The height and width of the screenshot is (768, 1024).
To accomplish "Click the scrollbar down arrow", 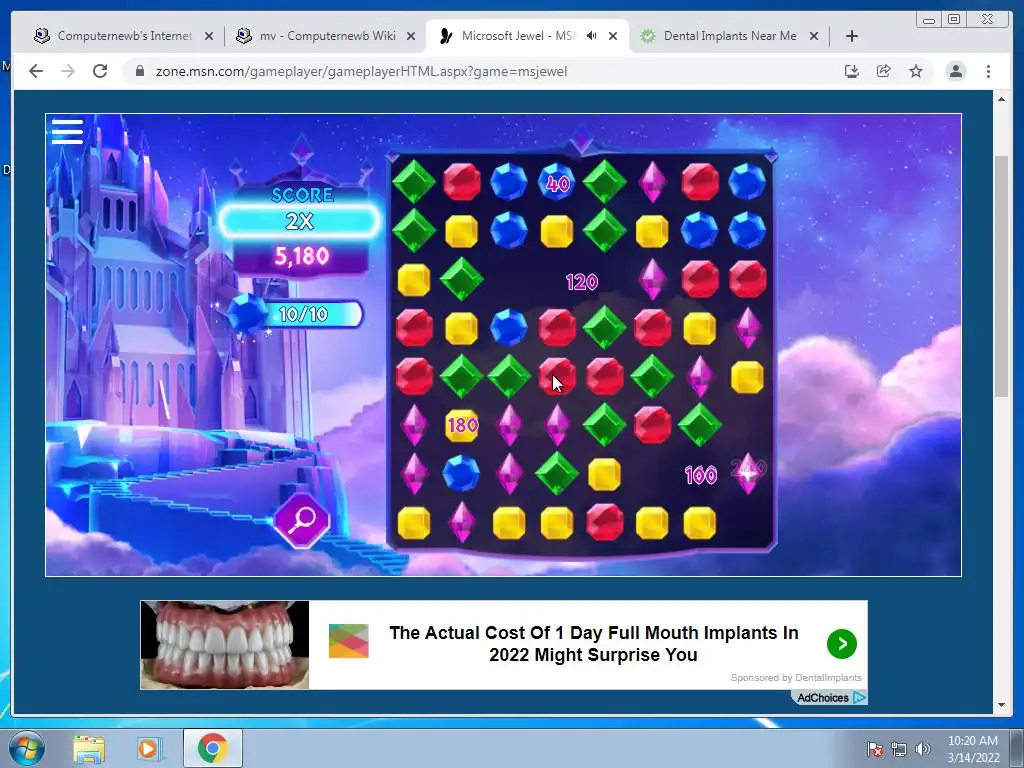I will pyautogui.click(x=1000, y=705).
